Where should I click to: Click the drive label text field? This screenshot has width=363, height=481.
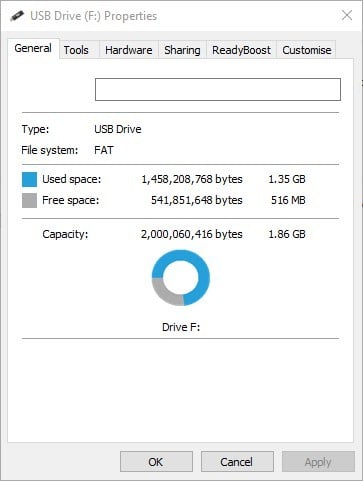(218, 89)
